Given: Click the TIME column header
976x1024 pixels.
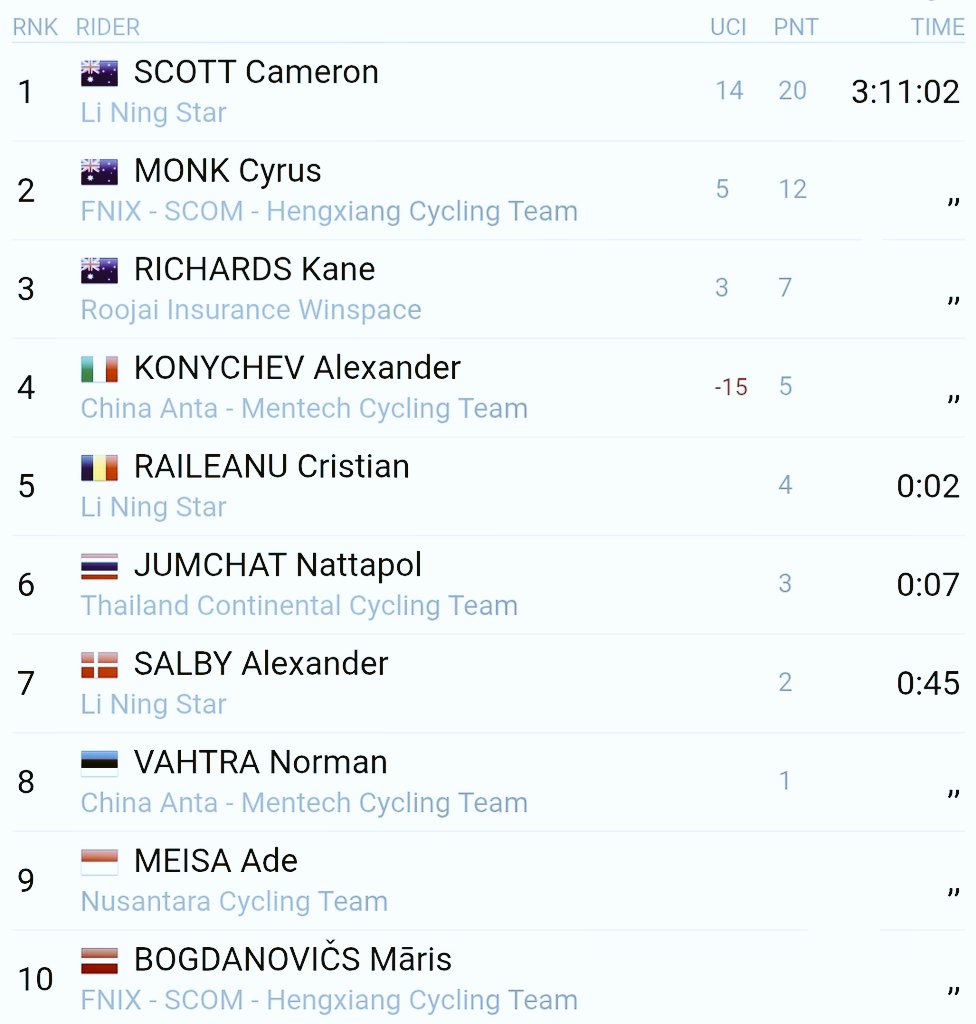Looking at the screenshot, I should point(937,27).
